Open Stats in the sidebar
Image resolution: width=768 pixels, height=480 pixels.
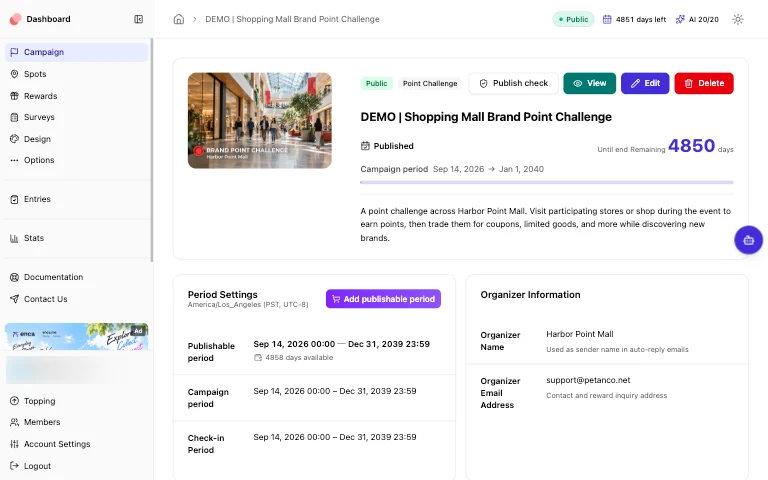coord(76,238)
